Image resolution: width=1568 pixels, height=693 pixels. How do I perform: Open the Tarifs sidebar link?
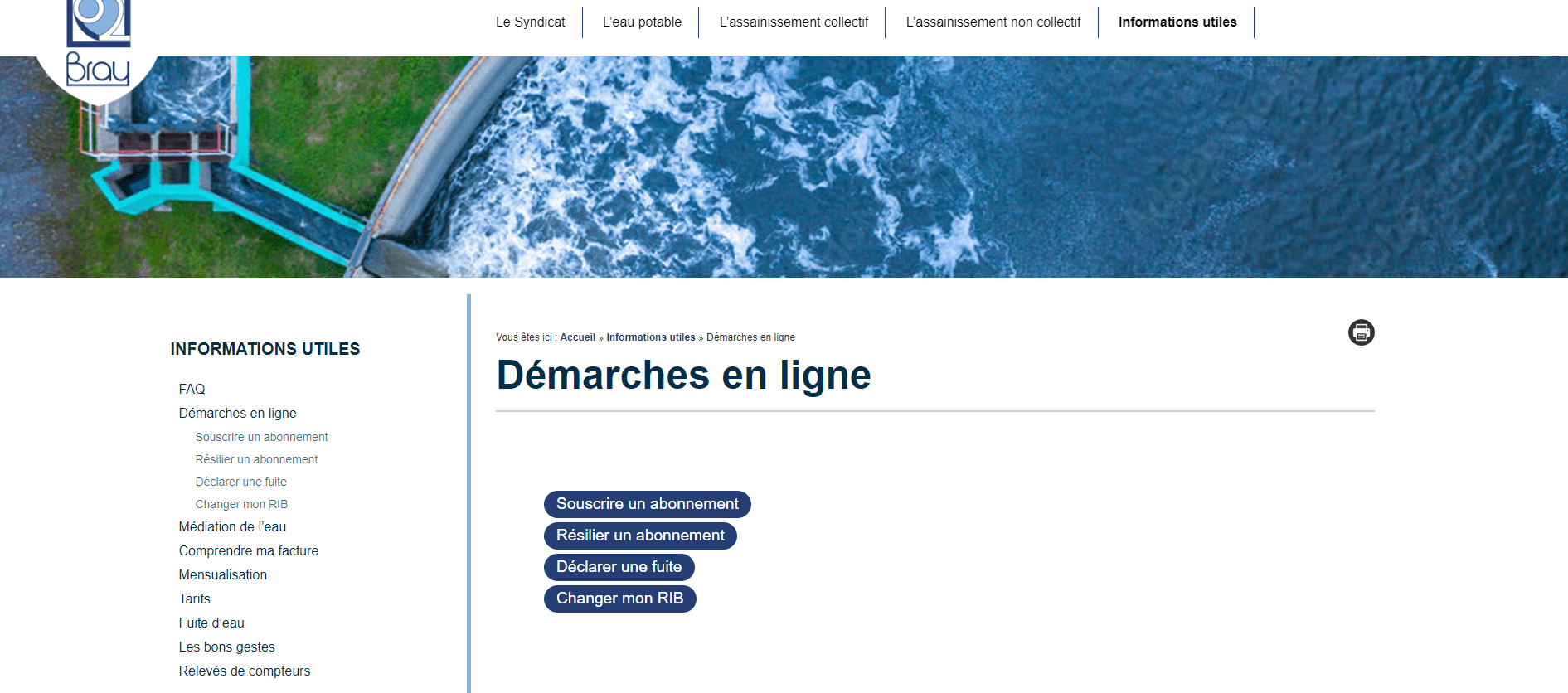coord(194,598)
